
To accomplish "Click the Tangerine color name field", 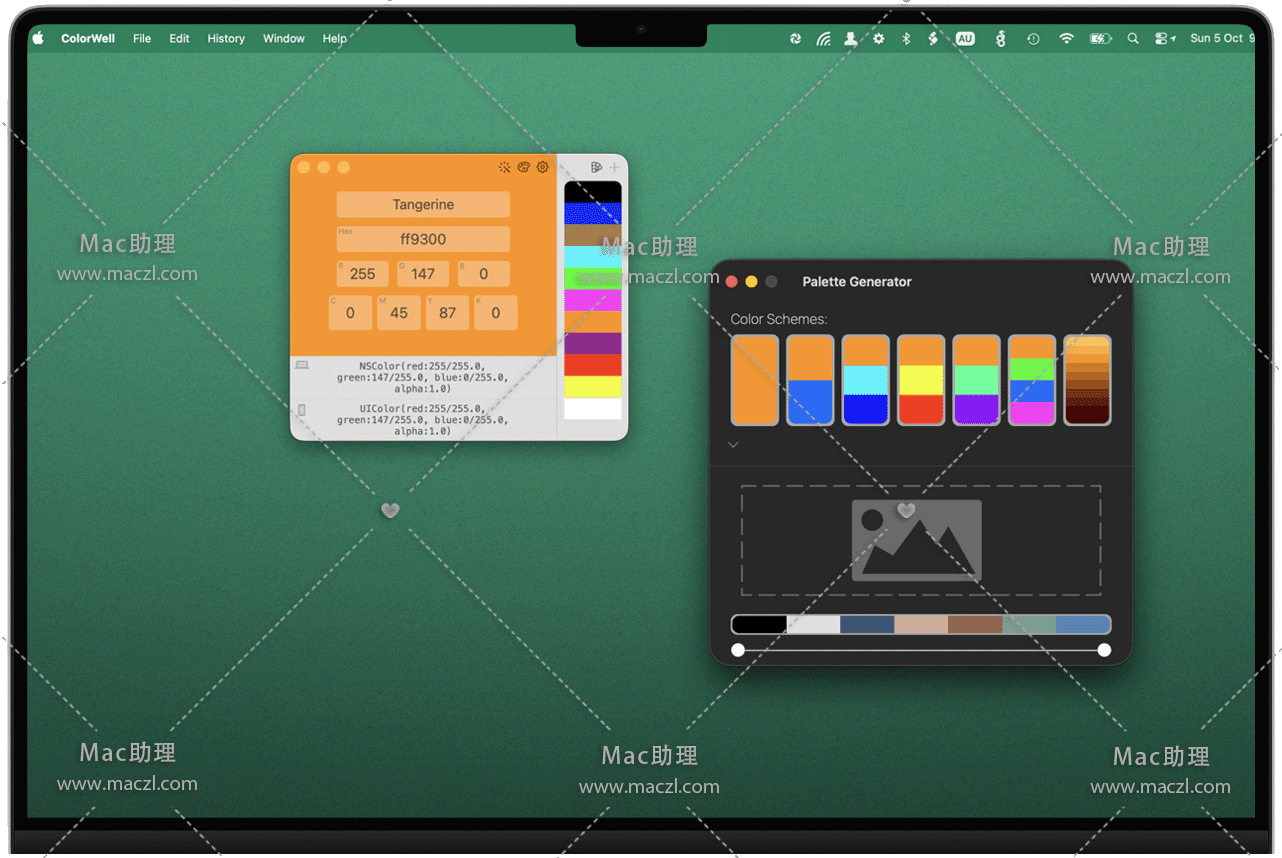I will click(x=423, y=205).
